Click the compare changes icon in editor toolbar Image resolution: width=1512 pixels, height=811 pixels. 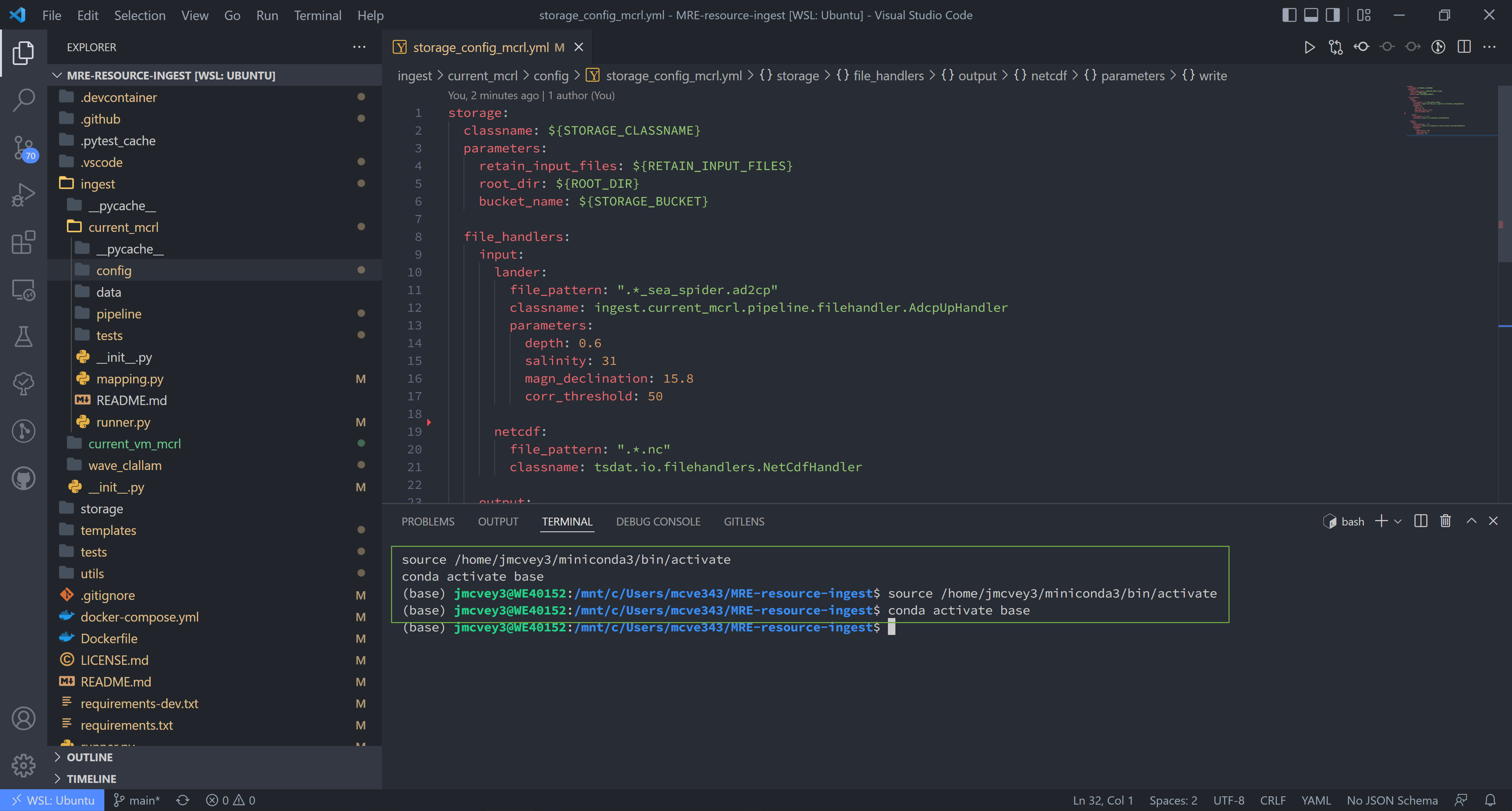click(1335, 47)
